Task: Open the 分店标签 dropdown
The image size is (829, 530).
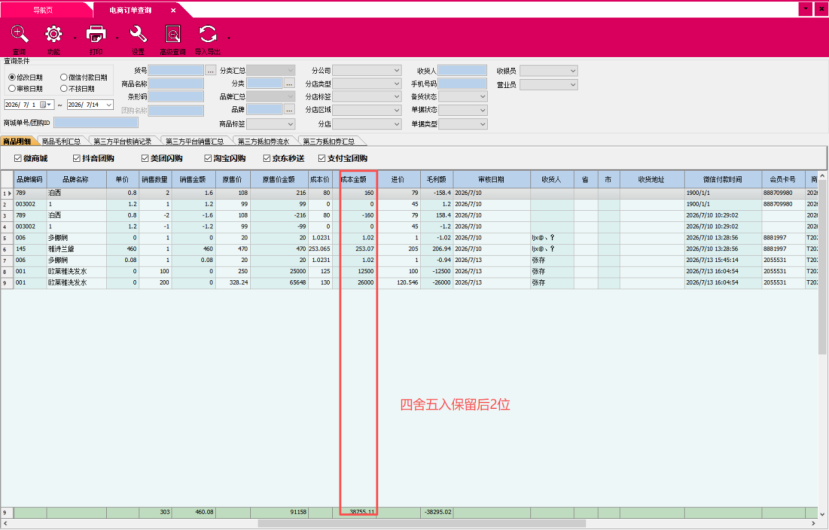Action: pyautogui.click(x=367, y=97)
